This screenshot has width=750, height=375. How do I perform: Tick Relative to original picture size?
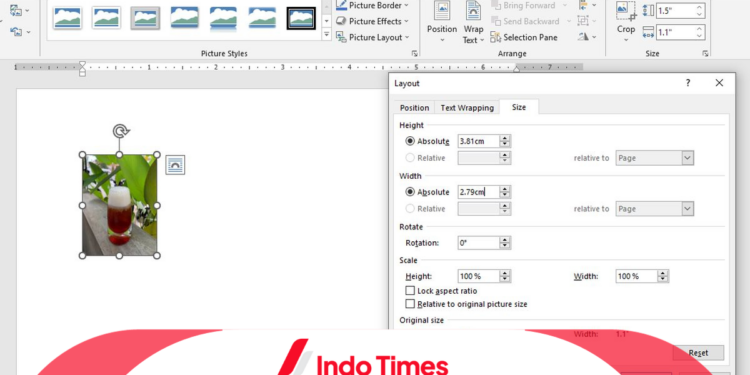410,304
